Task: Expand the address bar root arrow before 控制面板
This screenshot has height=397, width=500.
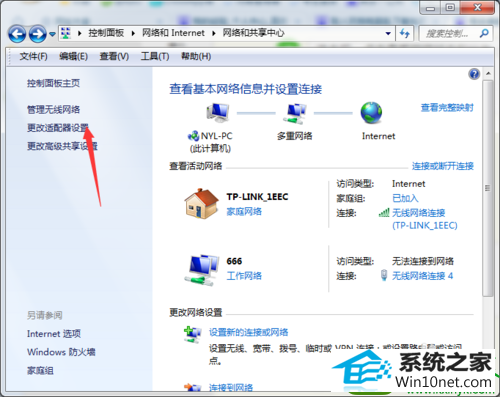Action: click(80, 33)
